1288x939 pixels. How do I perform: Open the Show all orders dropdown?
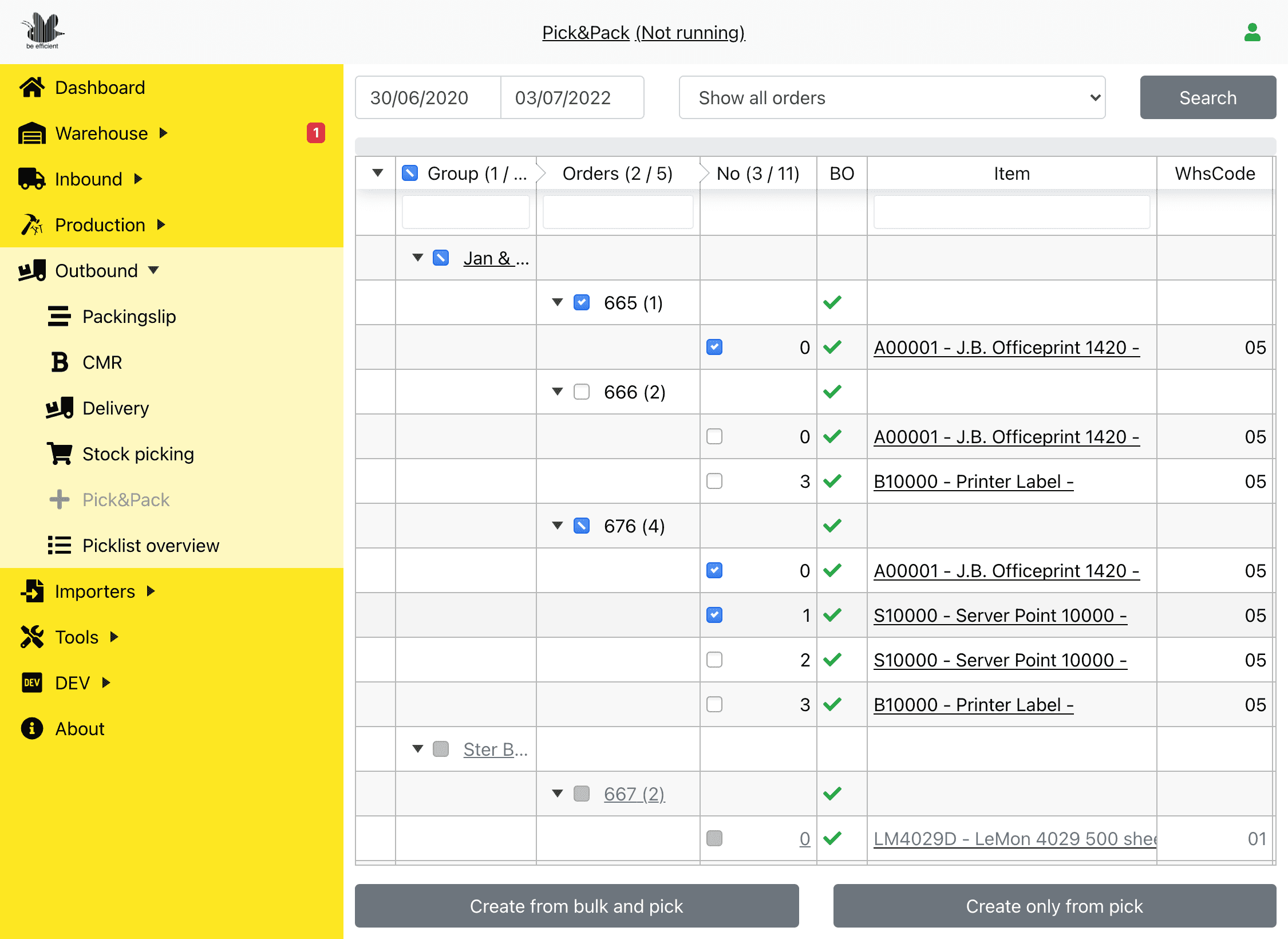click(x=895, y=97)
